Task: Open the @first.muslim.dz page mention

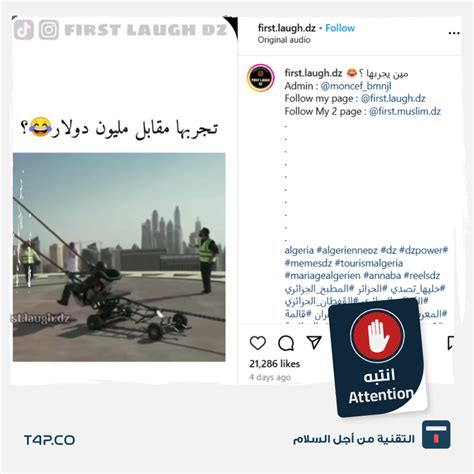Action: pyautogui.click(x=405, y=111)
